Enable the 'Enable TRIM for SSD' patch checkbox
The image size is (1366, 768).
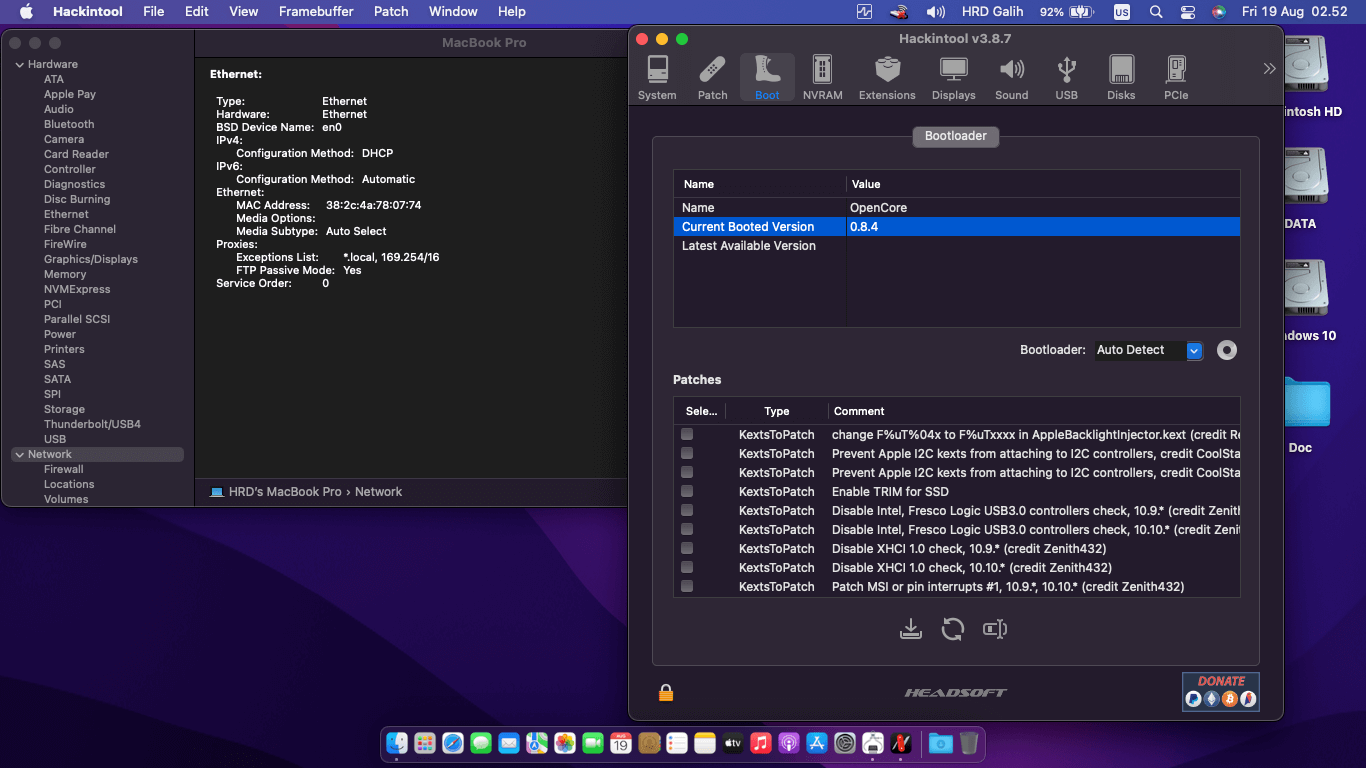[x=687, y=492]
